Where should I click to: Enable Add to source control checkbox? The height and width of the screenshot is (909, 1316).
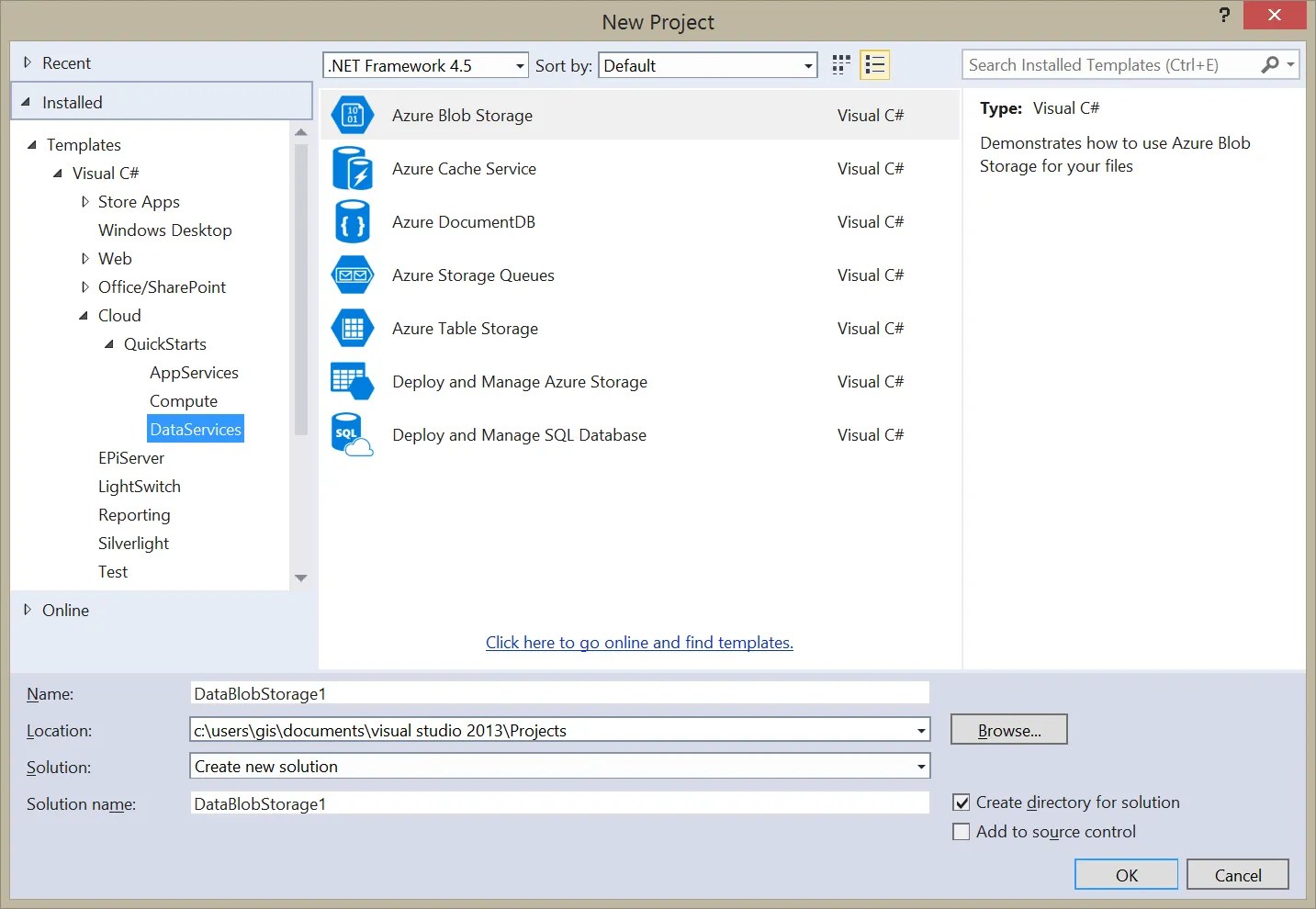click(962, 832)
